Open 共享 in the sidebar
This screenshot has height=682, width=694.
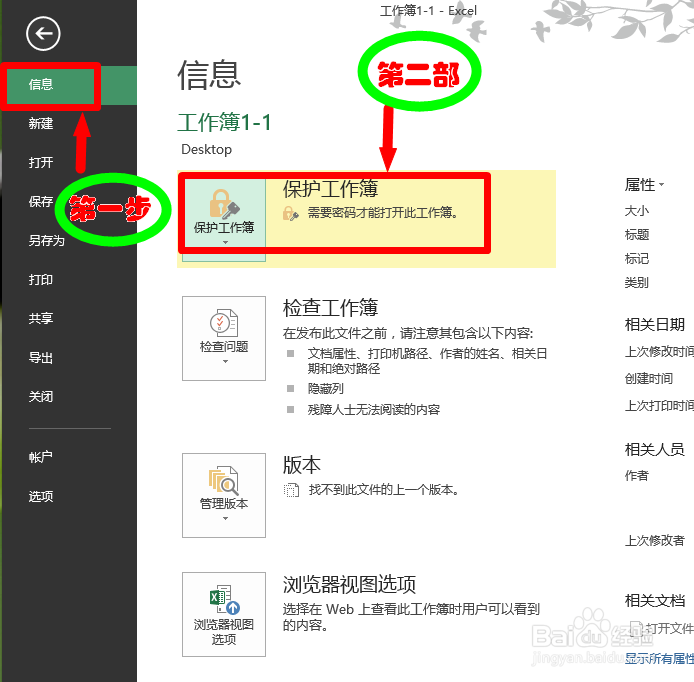tap(41, 319)
